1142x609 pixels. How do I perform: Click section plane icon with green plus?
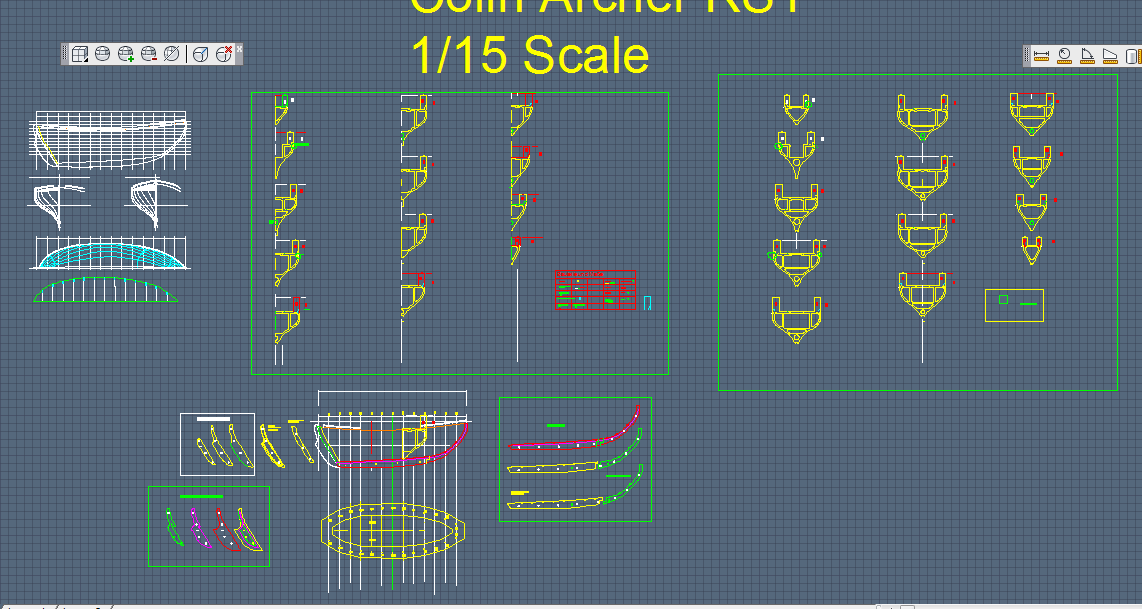(x=126, y=54)
